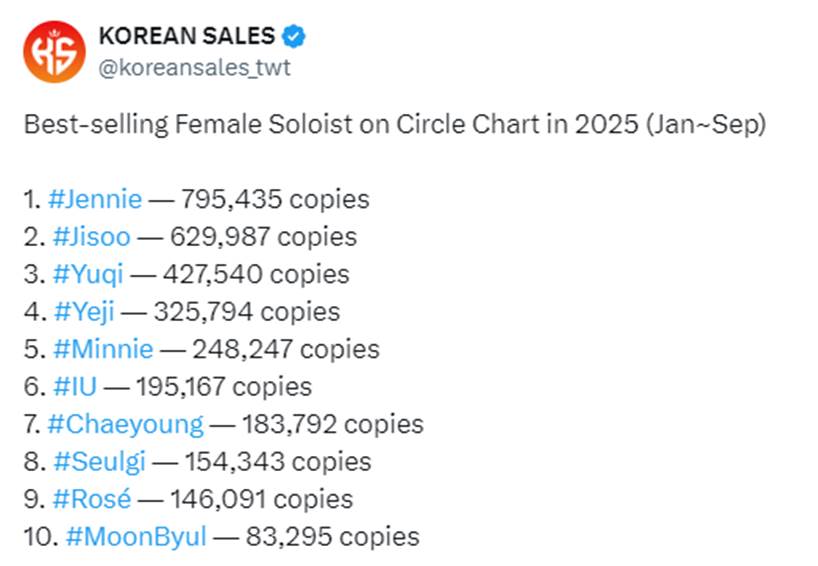The height and width of the screenshot is (566, 818).
Task: Click the 248,247 copies text
Action: (285, 349)
